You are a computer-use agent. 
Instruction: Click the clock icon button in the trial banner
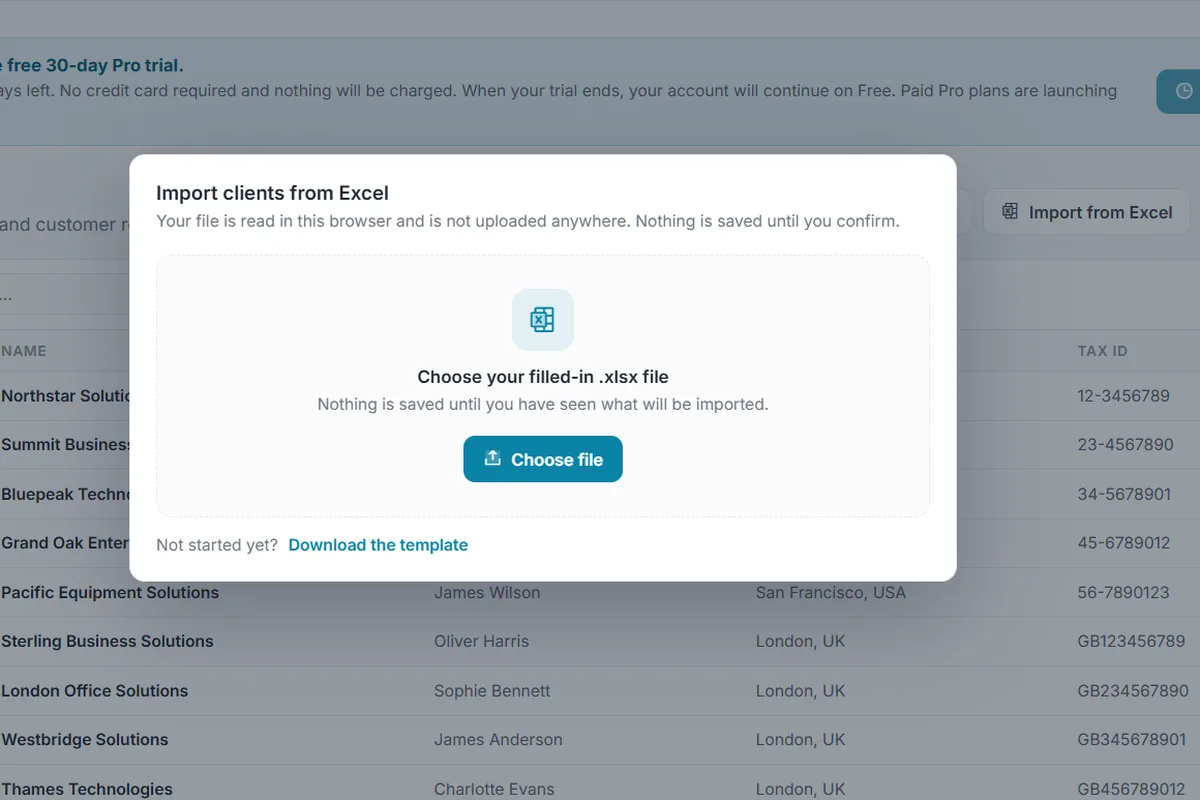pos(1180,91)
